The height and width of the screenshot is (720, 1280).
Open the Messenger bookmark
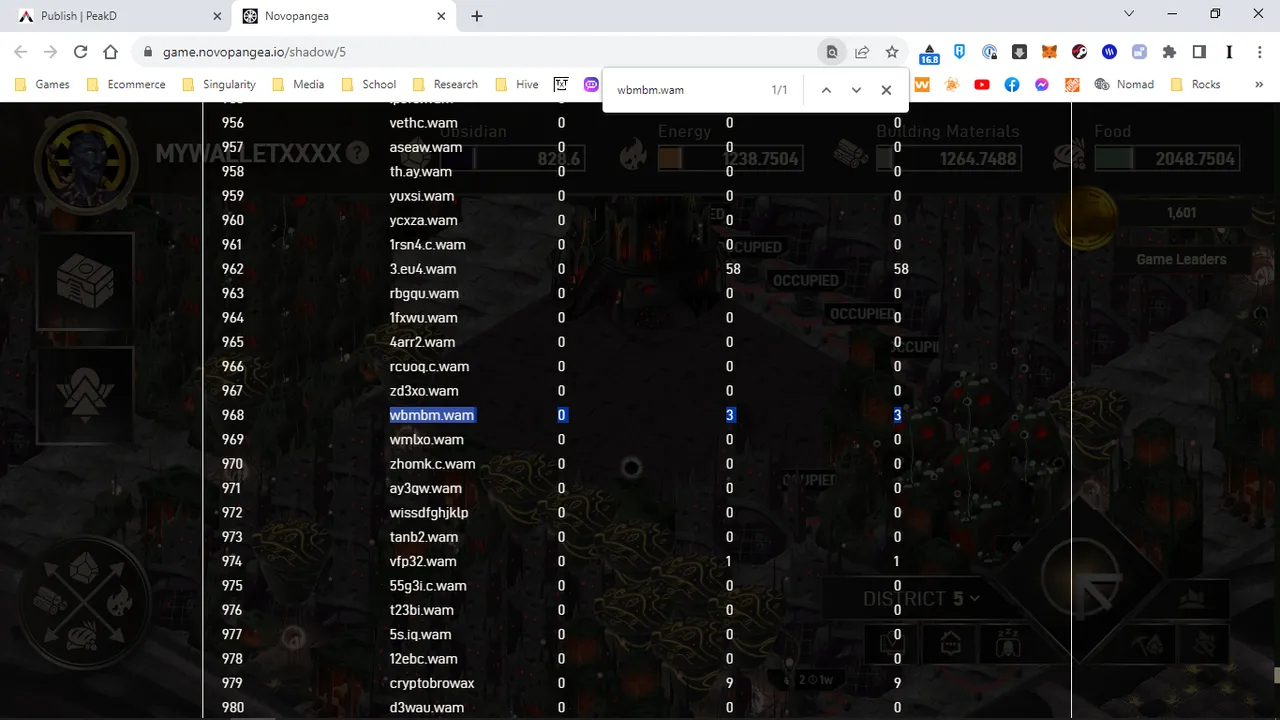[x=1042, y=85]
